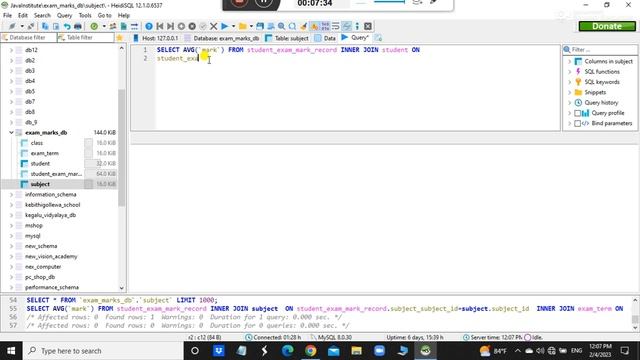The image size is (640, 360).
Task: Open the File menu
Action: (x=7, y=16)
